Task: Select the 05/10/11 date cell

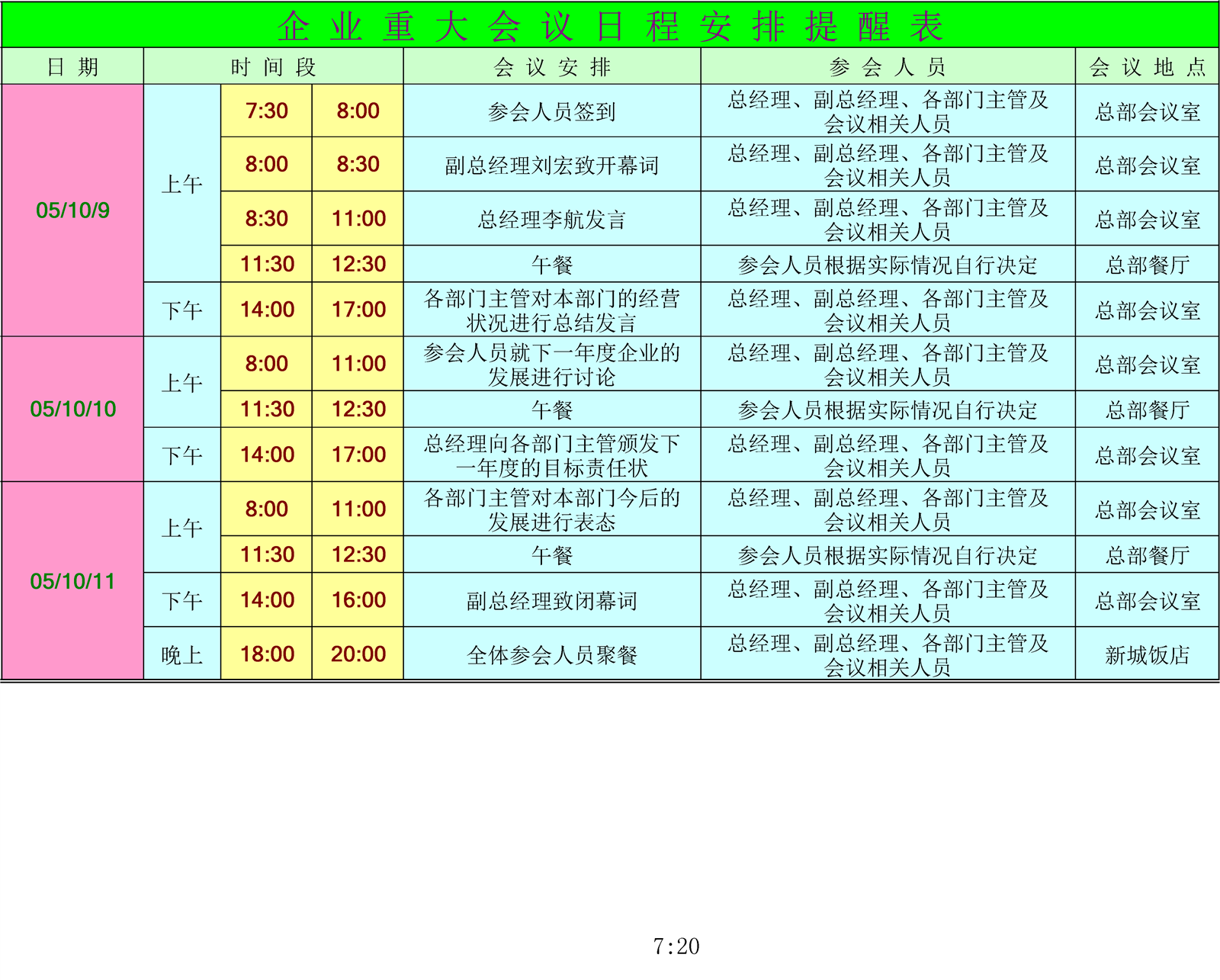Action: pyautogui.click(x=72, y=581)
